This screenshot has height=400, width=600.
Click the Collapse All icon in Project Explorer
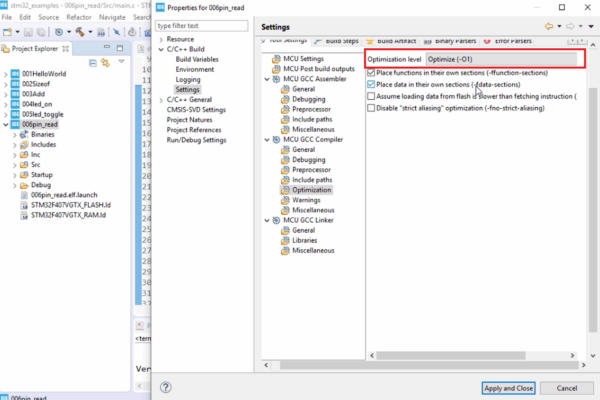click(93, 63)
